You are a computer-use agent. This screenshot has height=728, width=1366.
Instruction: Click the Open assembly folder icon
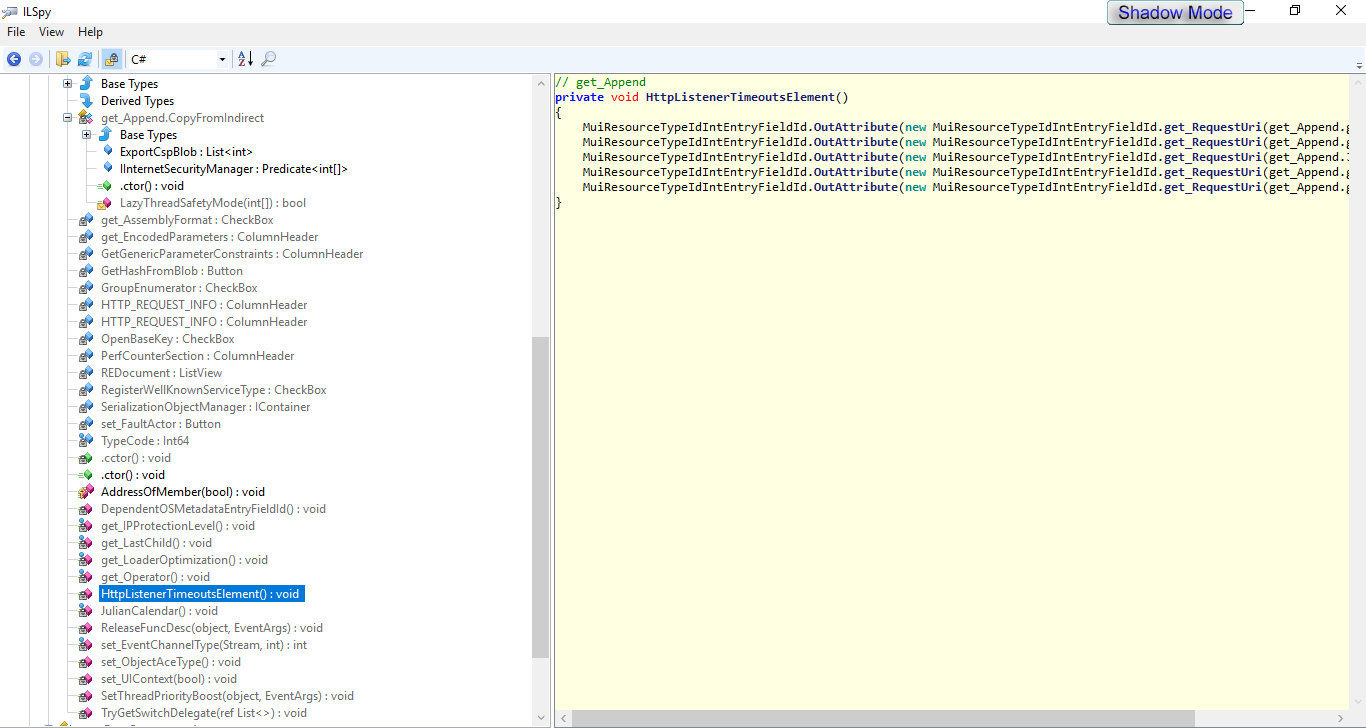coord(63,59)
